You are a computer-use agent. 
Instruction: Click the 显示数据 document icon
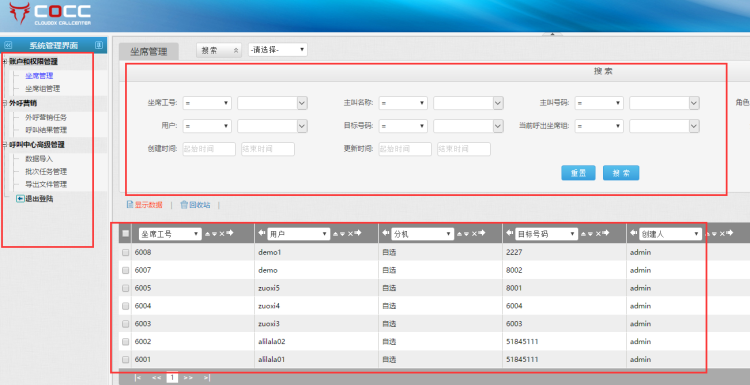[130, 205]
